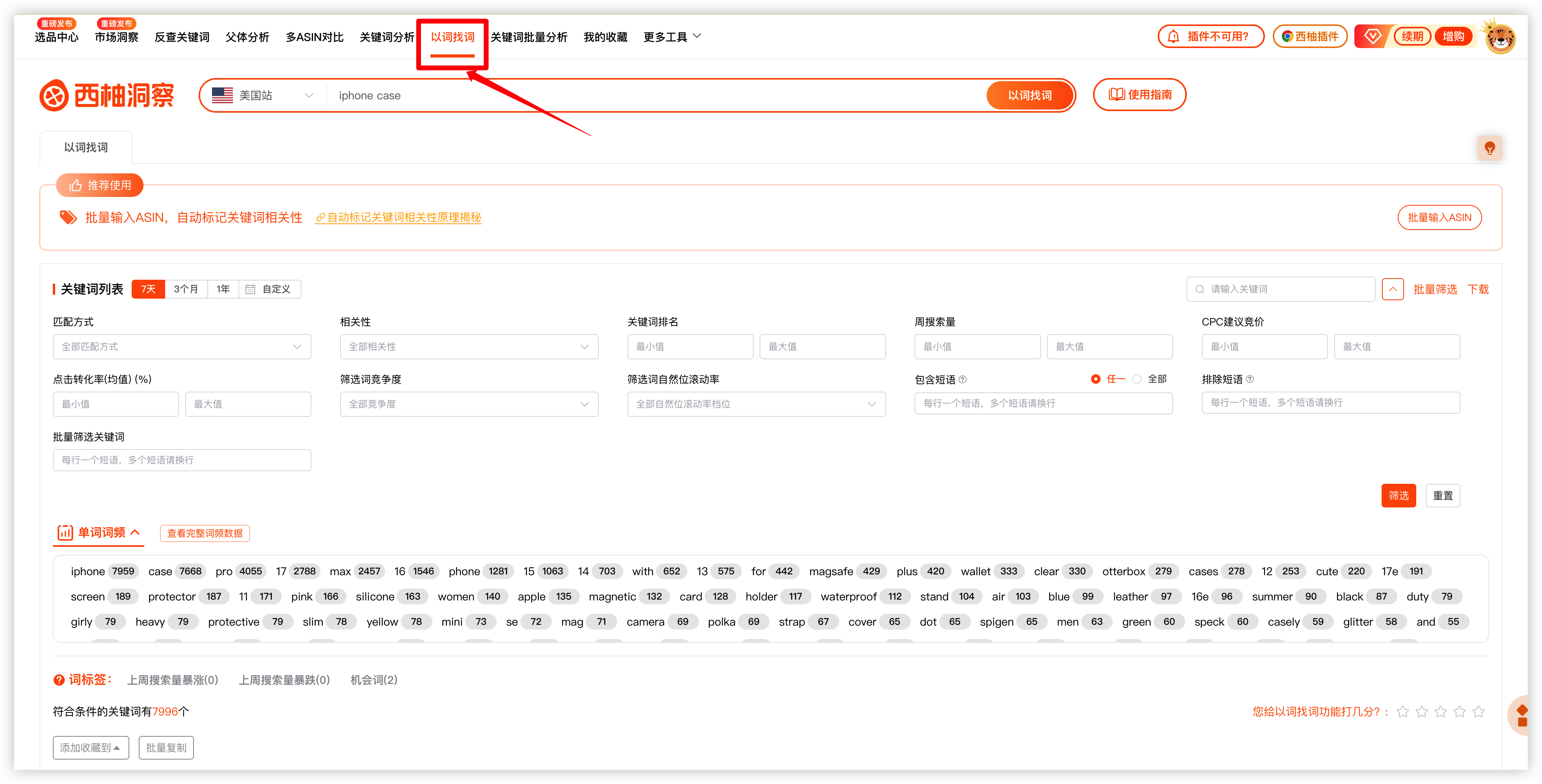Select the 全部 radio option
Image resolution: width=1542 pixels, height=784 pixels.
pyautogui.click(x=1137, y=379)
